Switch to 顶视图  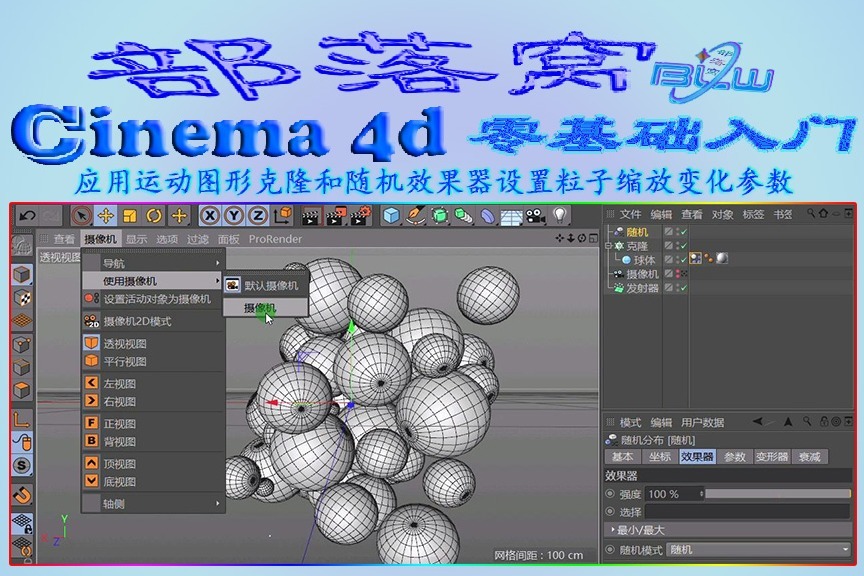[x=154, y=464]
